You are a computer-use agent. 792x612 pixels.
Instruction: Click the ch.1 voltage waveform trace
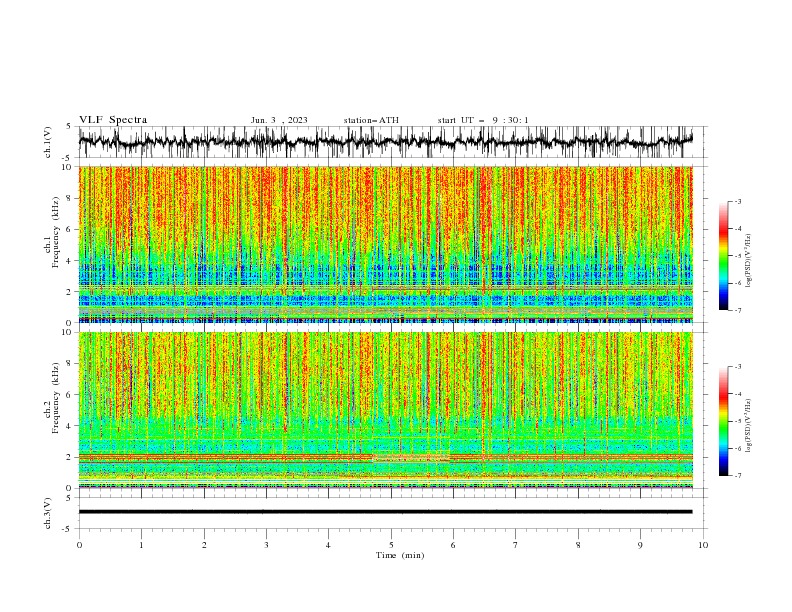pos(385,142)
